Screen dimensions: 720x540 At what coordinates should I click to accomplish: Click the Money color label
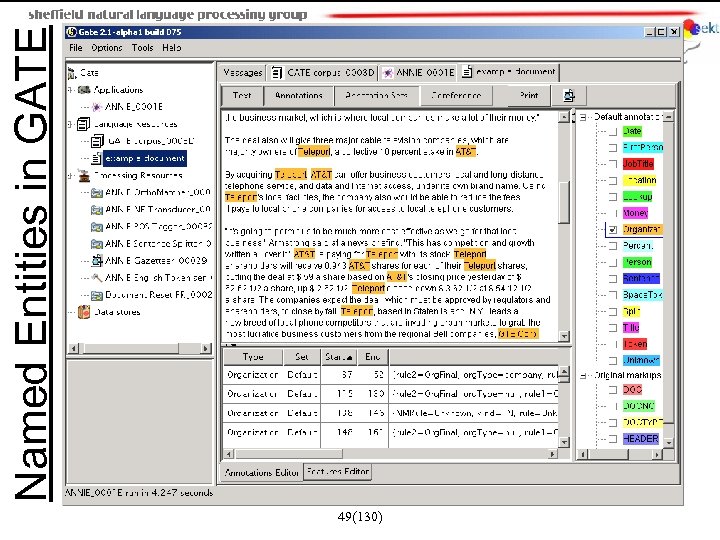point(636,213)
